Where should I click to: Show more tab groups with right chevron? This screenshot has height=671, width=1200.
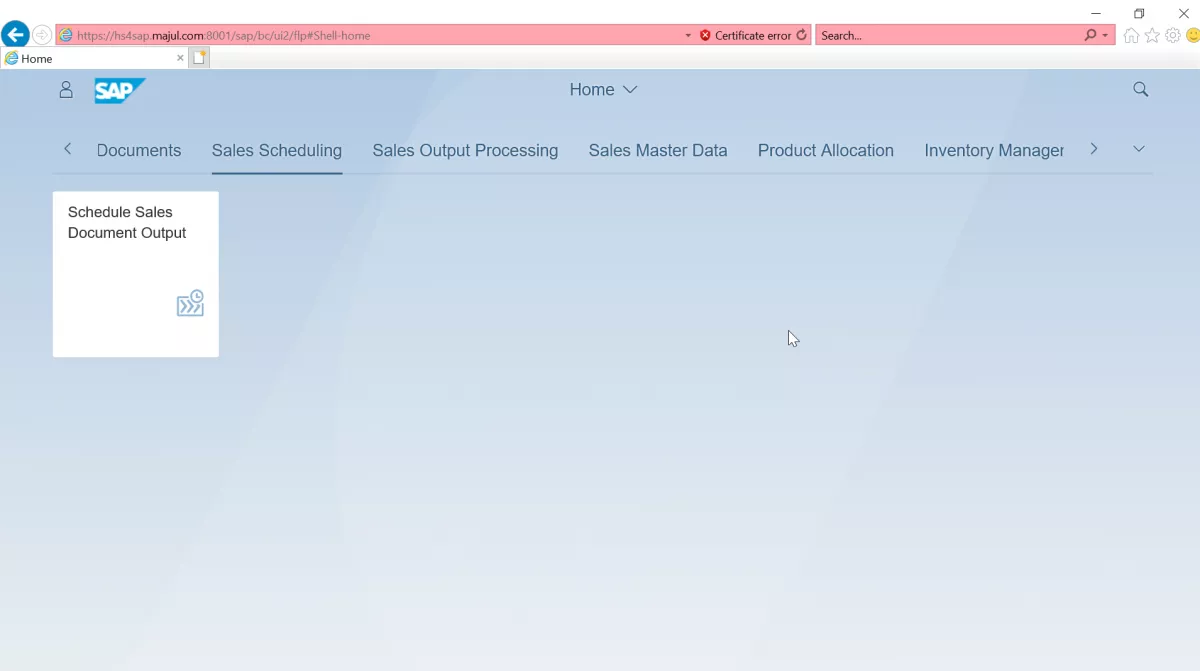coord(1094,149)
